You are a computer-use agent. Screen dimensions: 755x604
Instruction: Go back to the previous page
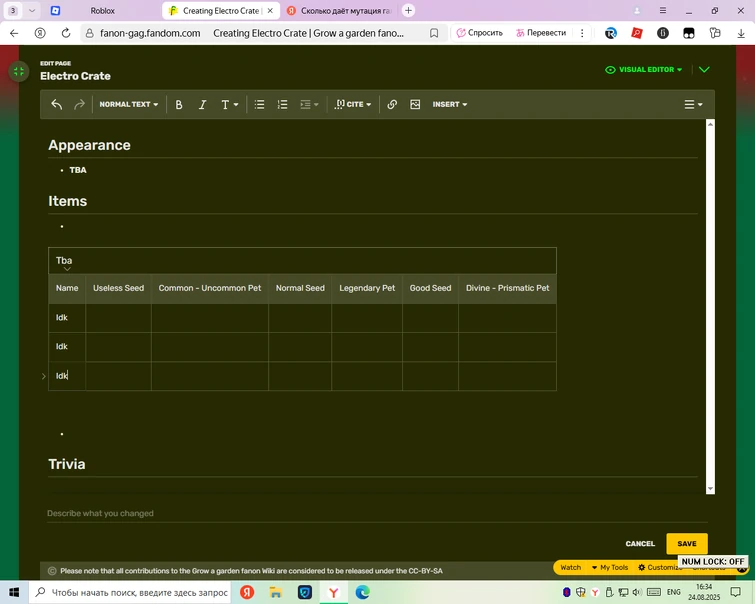coord(14,33)
